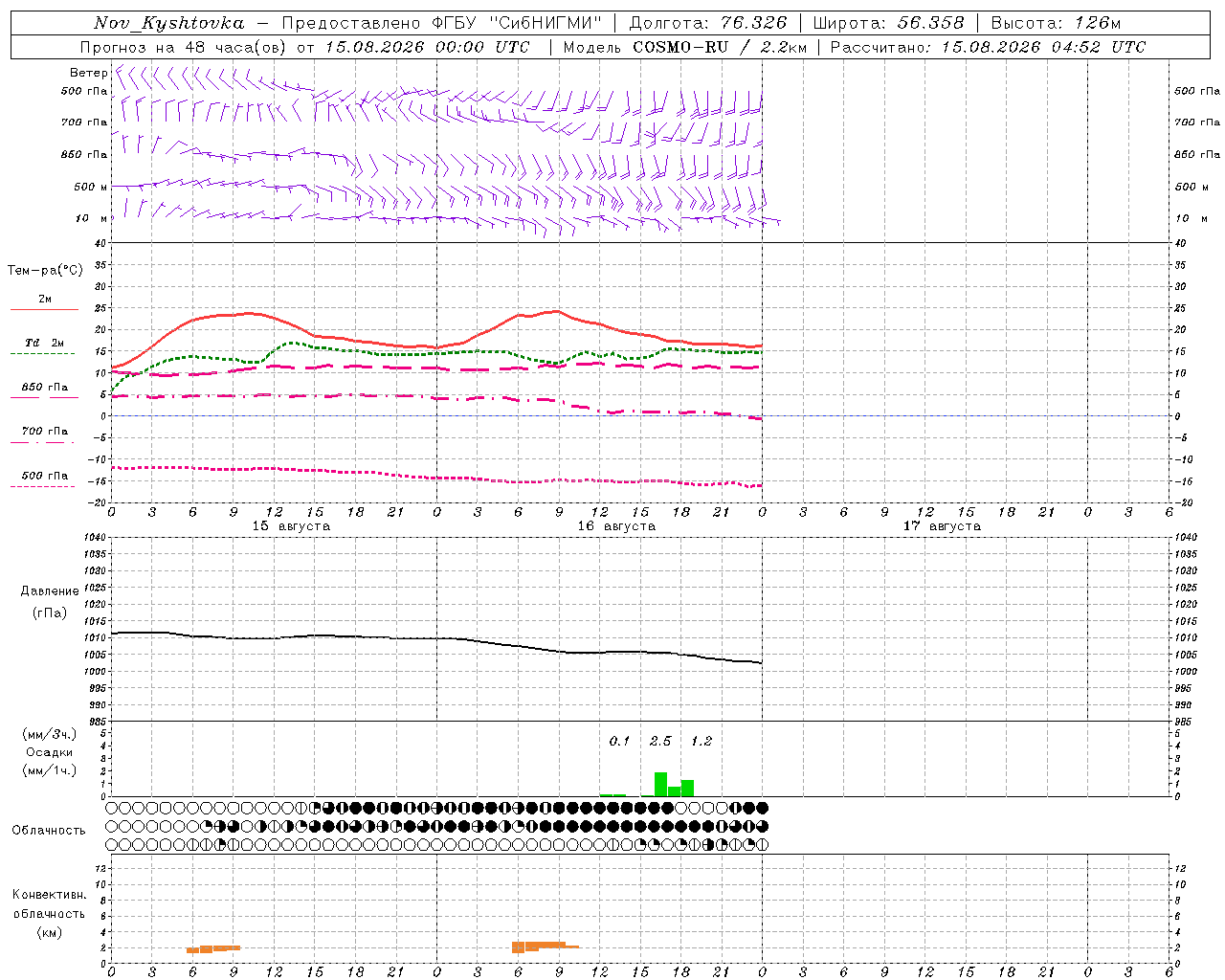Click the Осадки precipitation panel label
Image resolution: width=1225 pixels, height=980 pixels.
pyautogui.click(x=50, y=752)
